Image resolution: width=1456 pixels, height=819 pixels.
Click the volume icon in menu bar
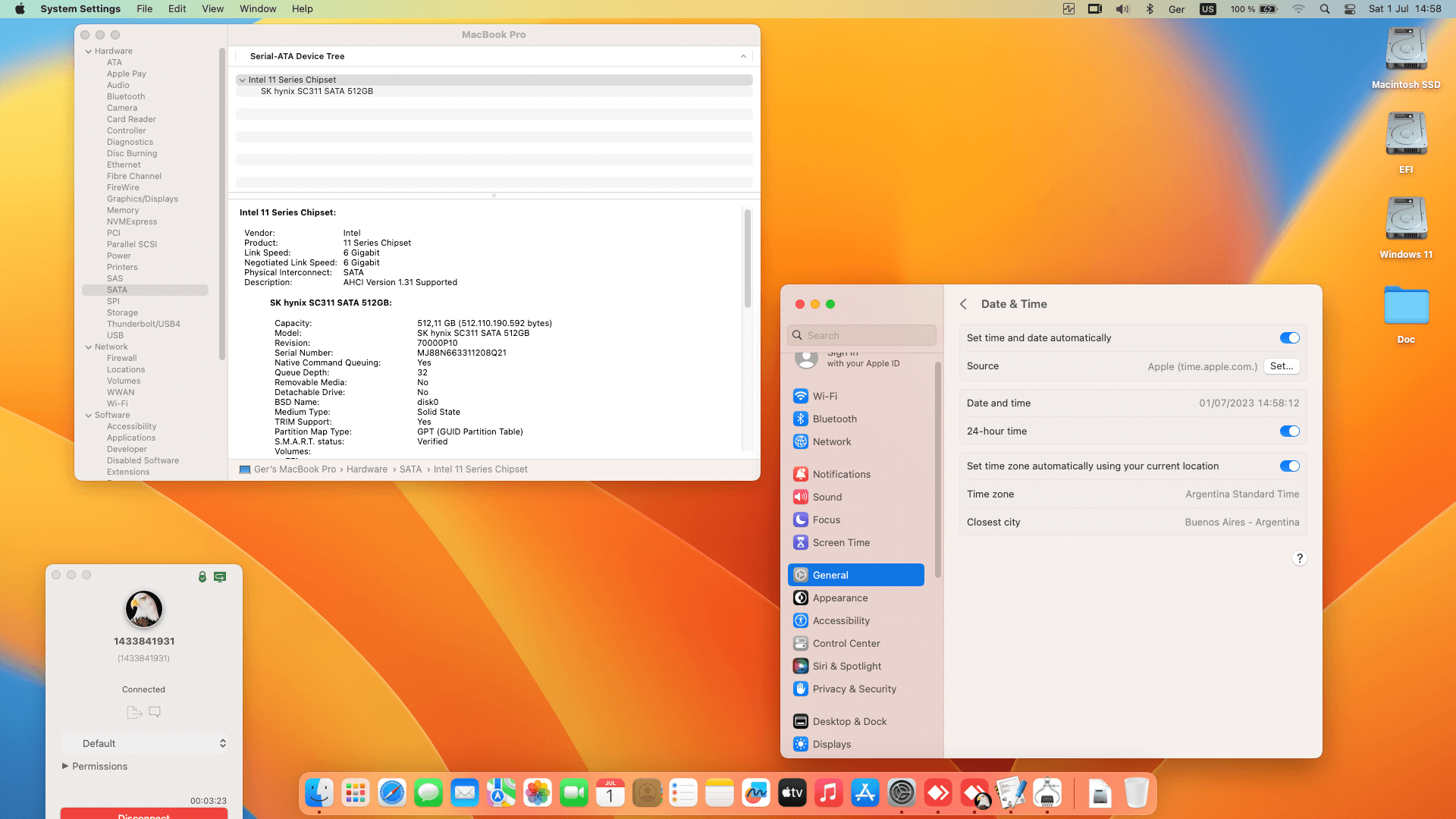tap(1122, 9)
